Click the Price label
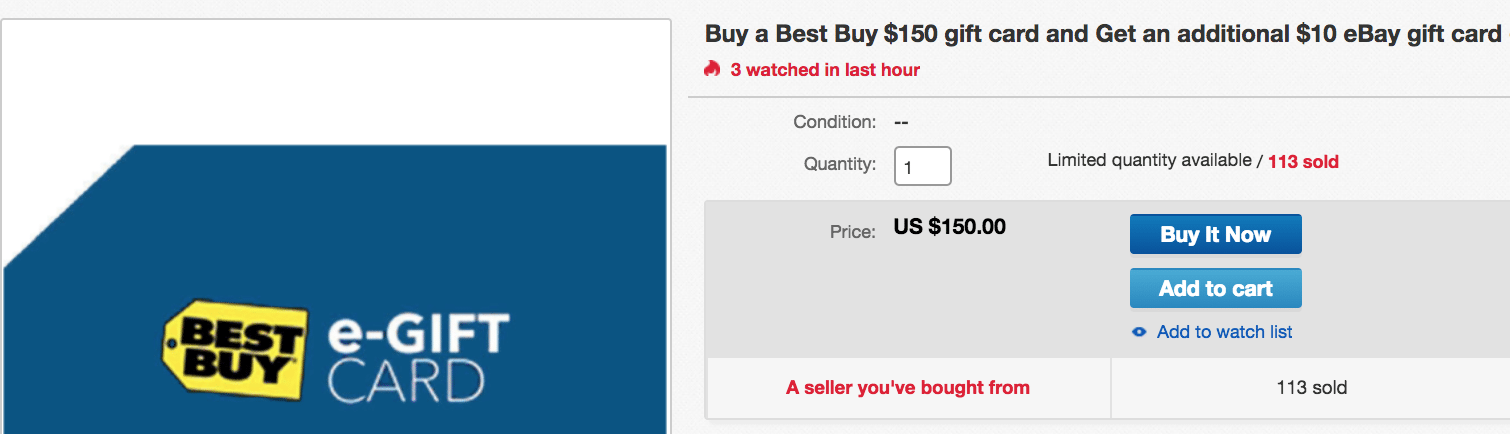 [853, 232]
